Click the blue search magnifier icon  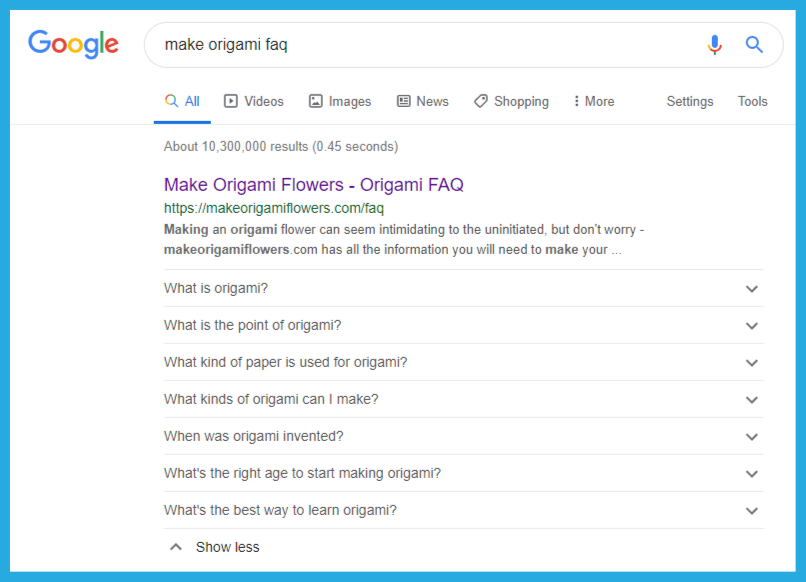click(754, 45)
